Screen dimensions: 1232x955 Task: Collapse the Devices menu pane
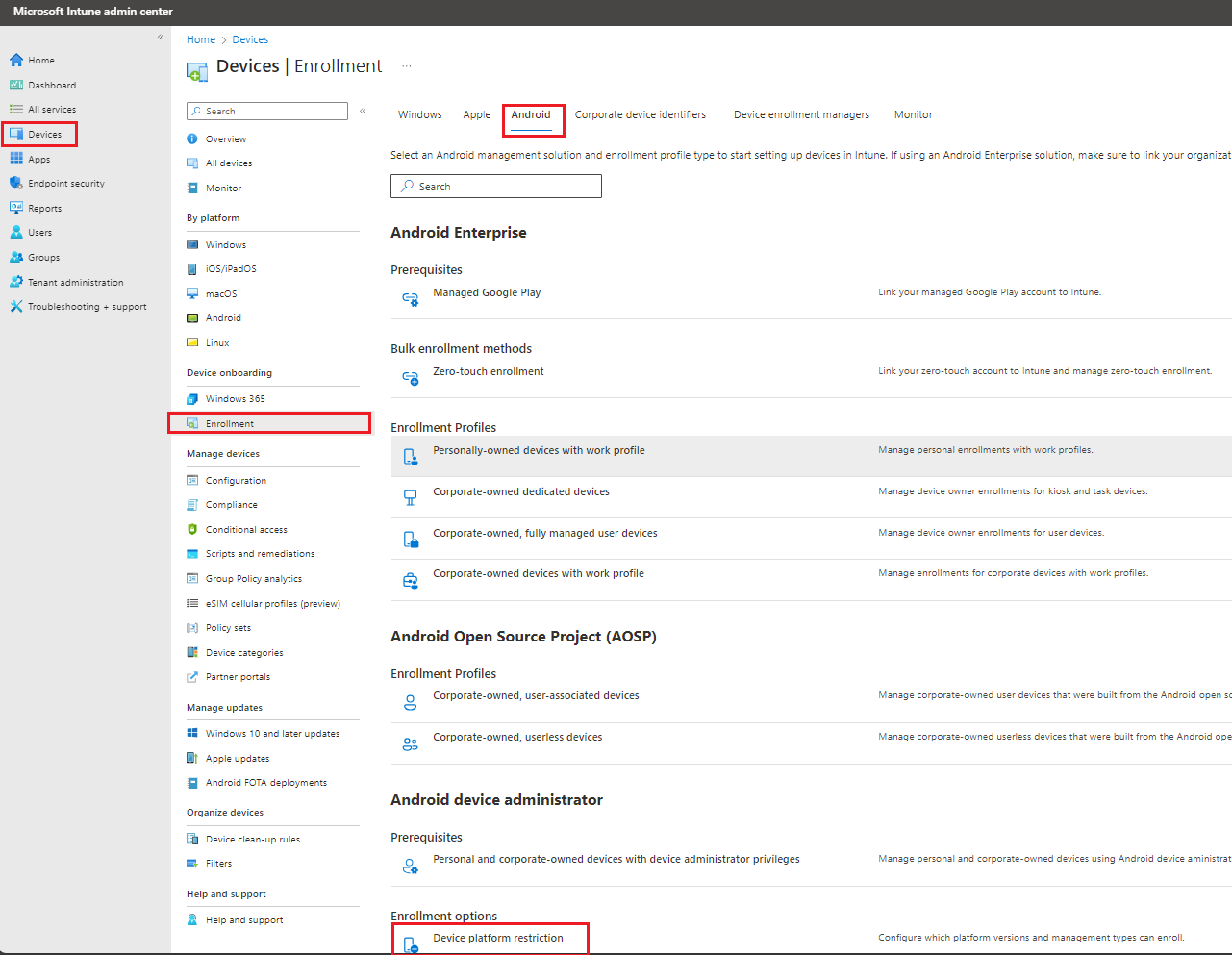click(x=363, y=111)
